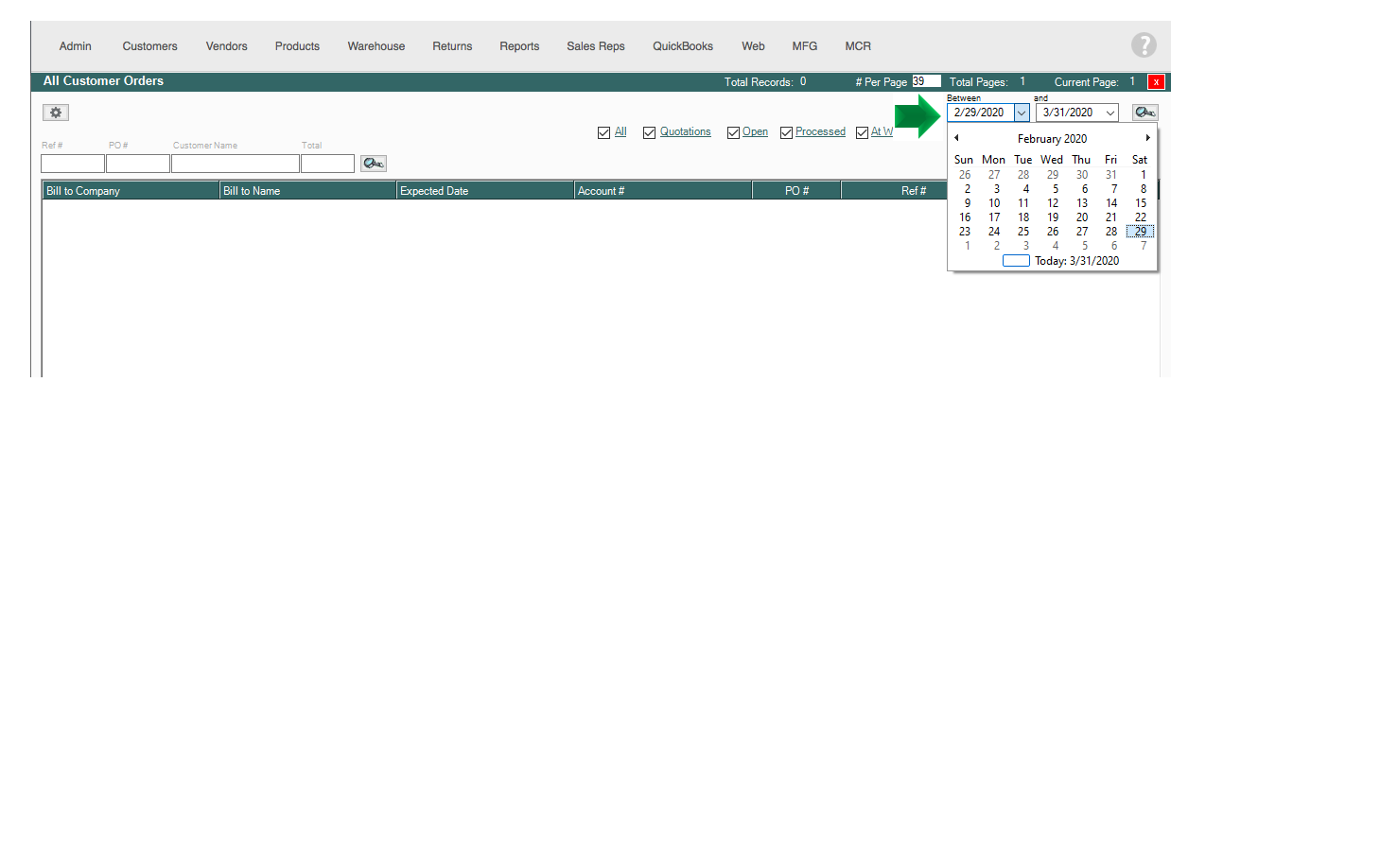The height and width of the screenshot is (868, 1398).
Task: Toggle the Open orders checkbox
Action: [x=733, y=132]
